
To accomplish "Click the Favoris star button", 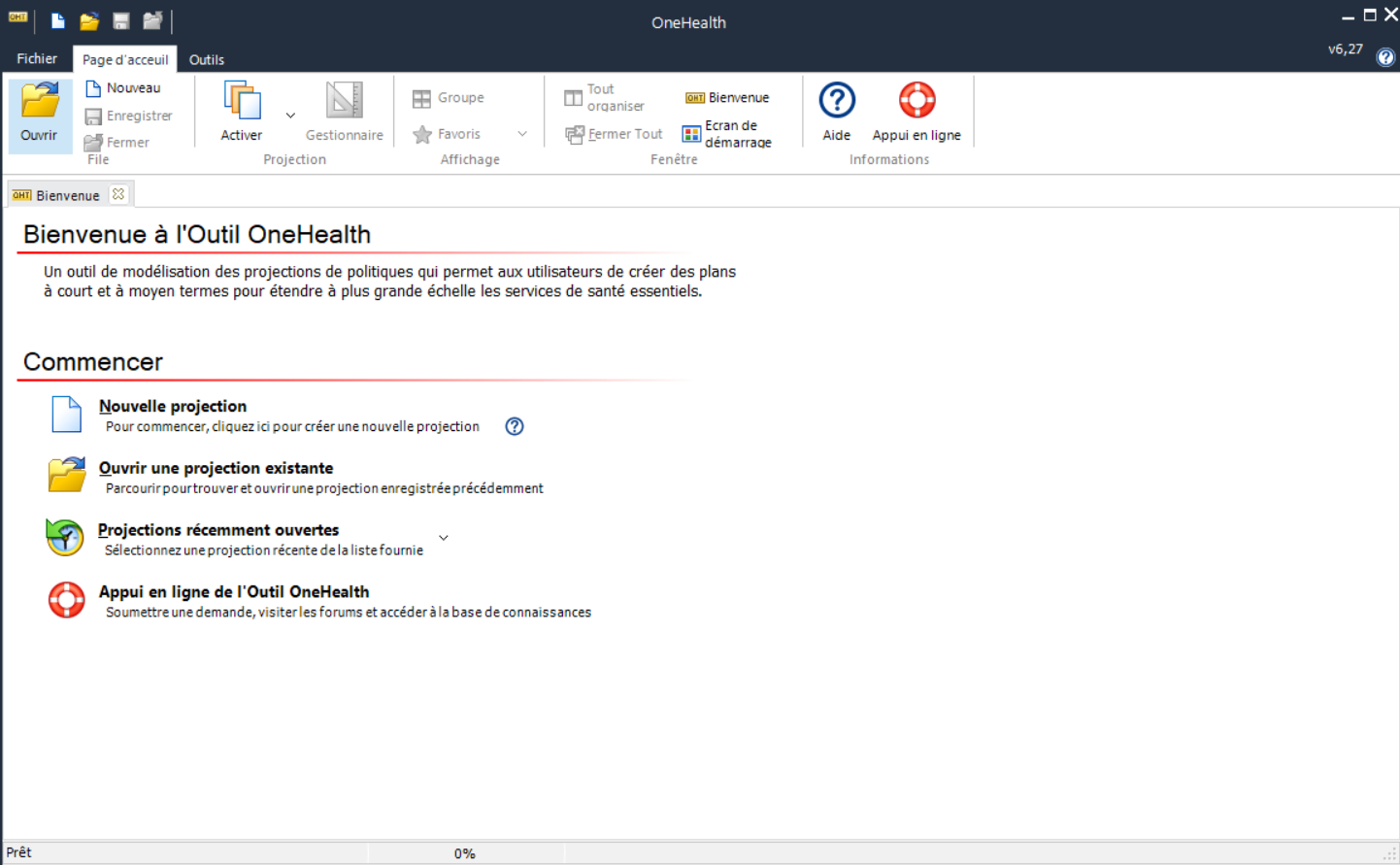I will [x=447, y=134].
